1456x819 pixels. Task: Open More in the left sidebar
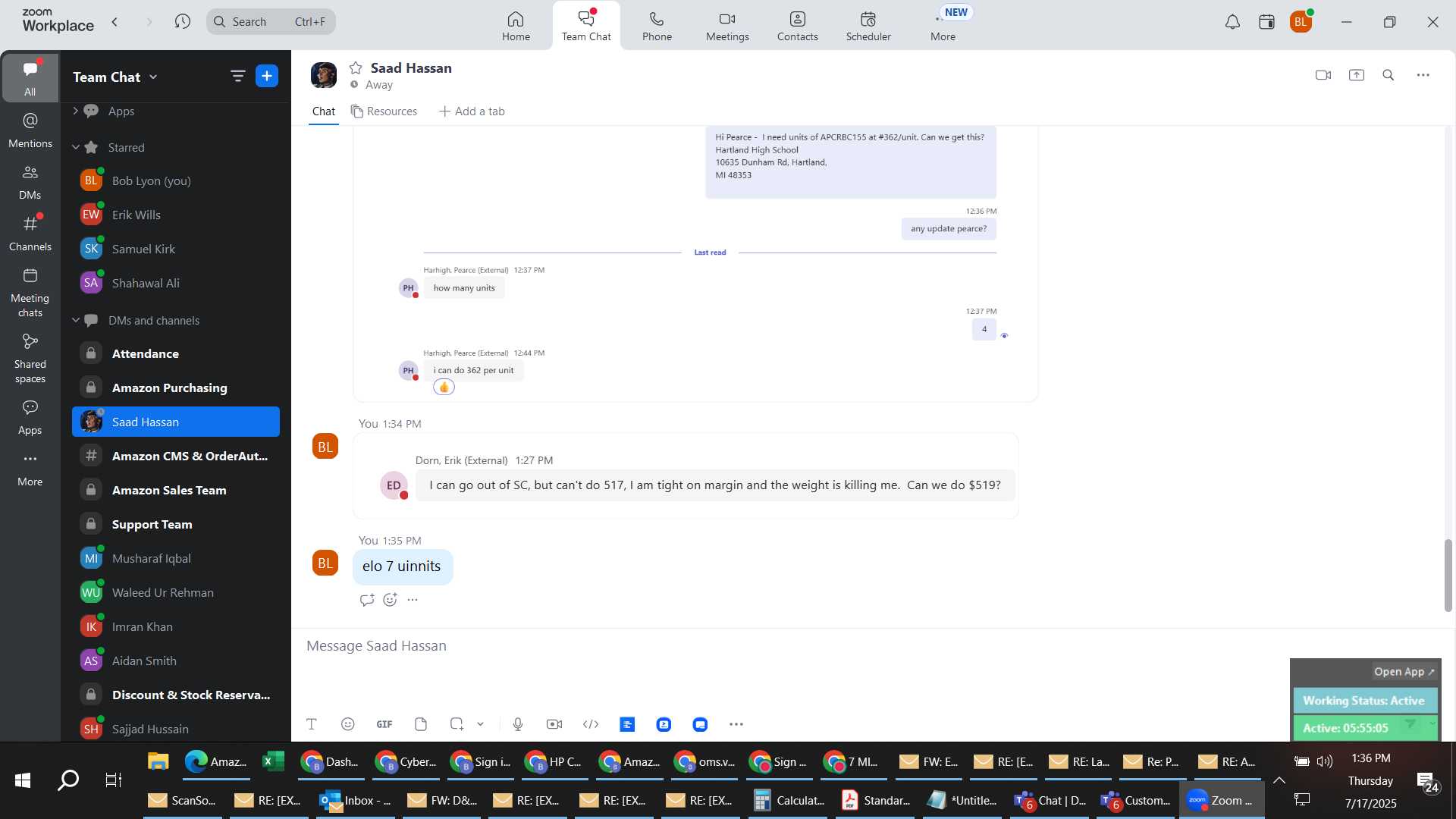pyautogui.click(x=30, y=469)
